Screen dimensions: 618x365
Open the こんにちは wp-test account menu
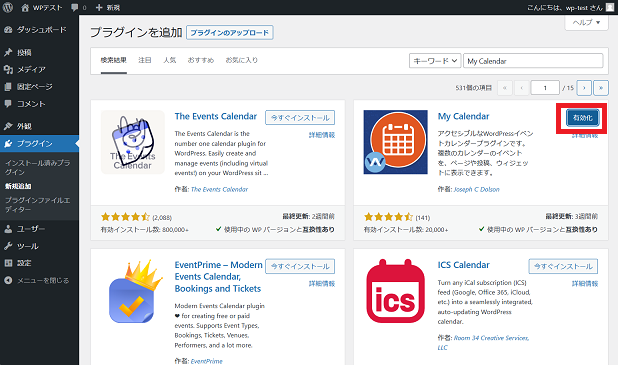pos(565,7)
